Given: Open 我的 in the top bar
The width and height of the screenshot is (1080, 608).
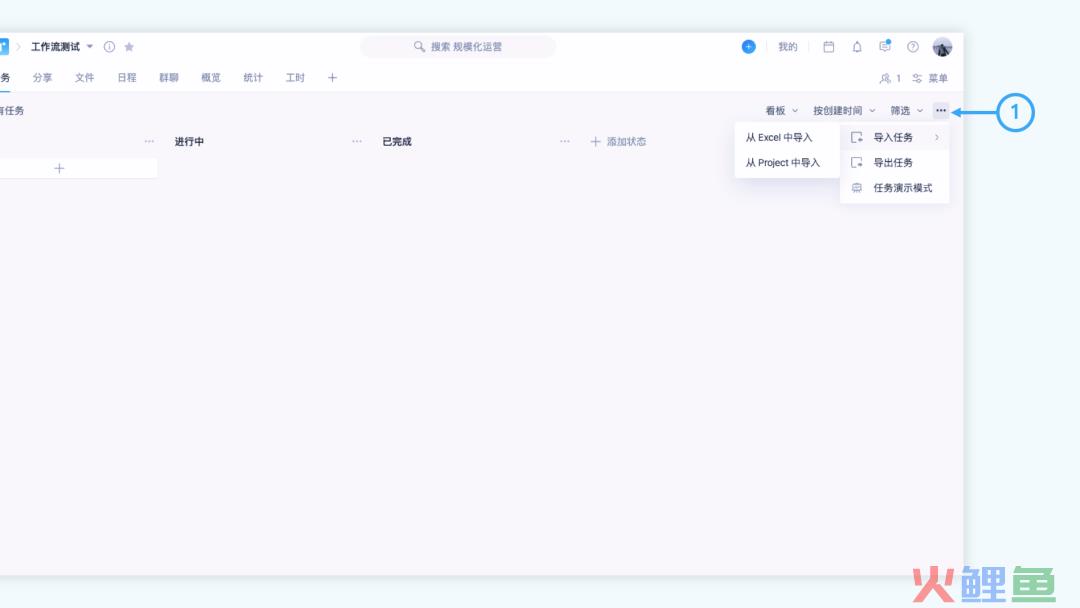Looking at the screenshot, I should [x=787, y=47].
